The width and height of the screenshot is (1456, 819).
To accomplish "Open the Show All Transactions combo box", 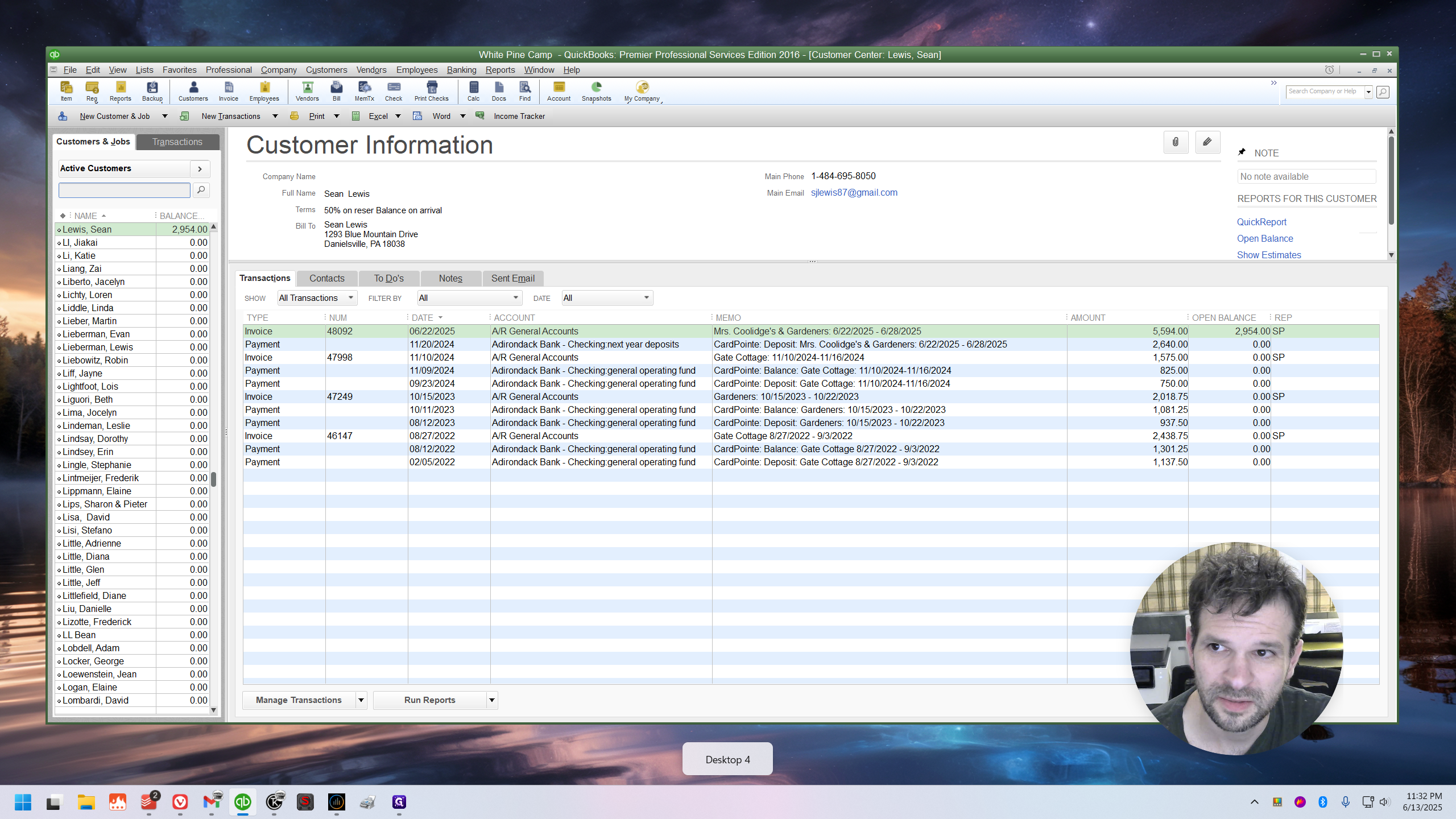I will tap(317, 298).
